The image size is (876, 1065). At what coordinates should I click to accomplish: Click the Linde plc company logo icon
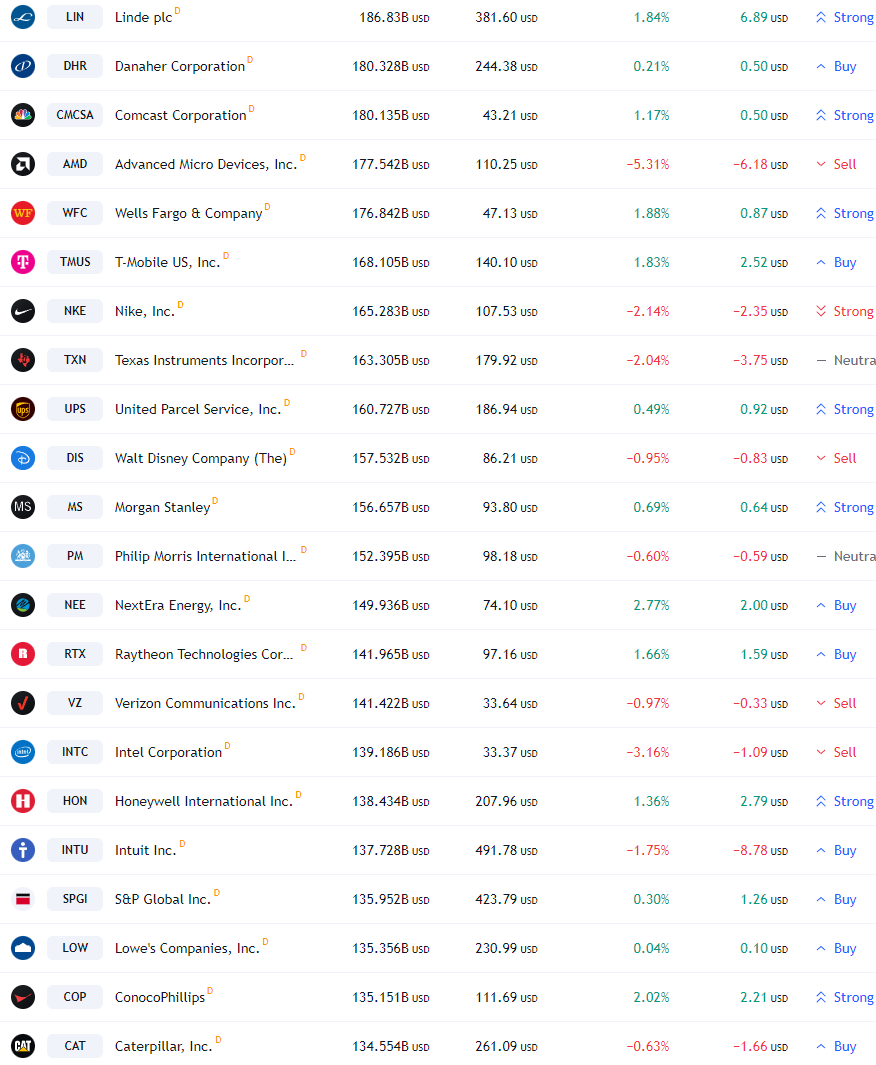click(x=23, y=17)
